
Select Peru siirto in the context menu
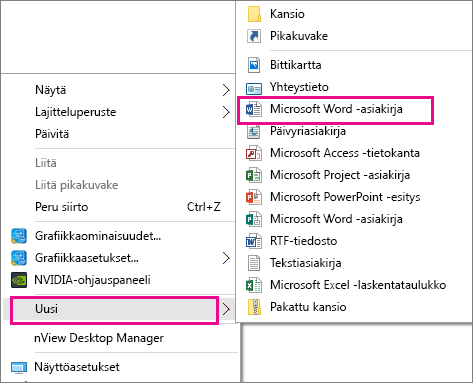62,207
